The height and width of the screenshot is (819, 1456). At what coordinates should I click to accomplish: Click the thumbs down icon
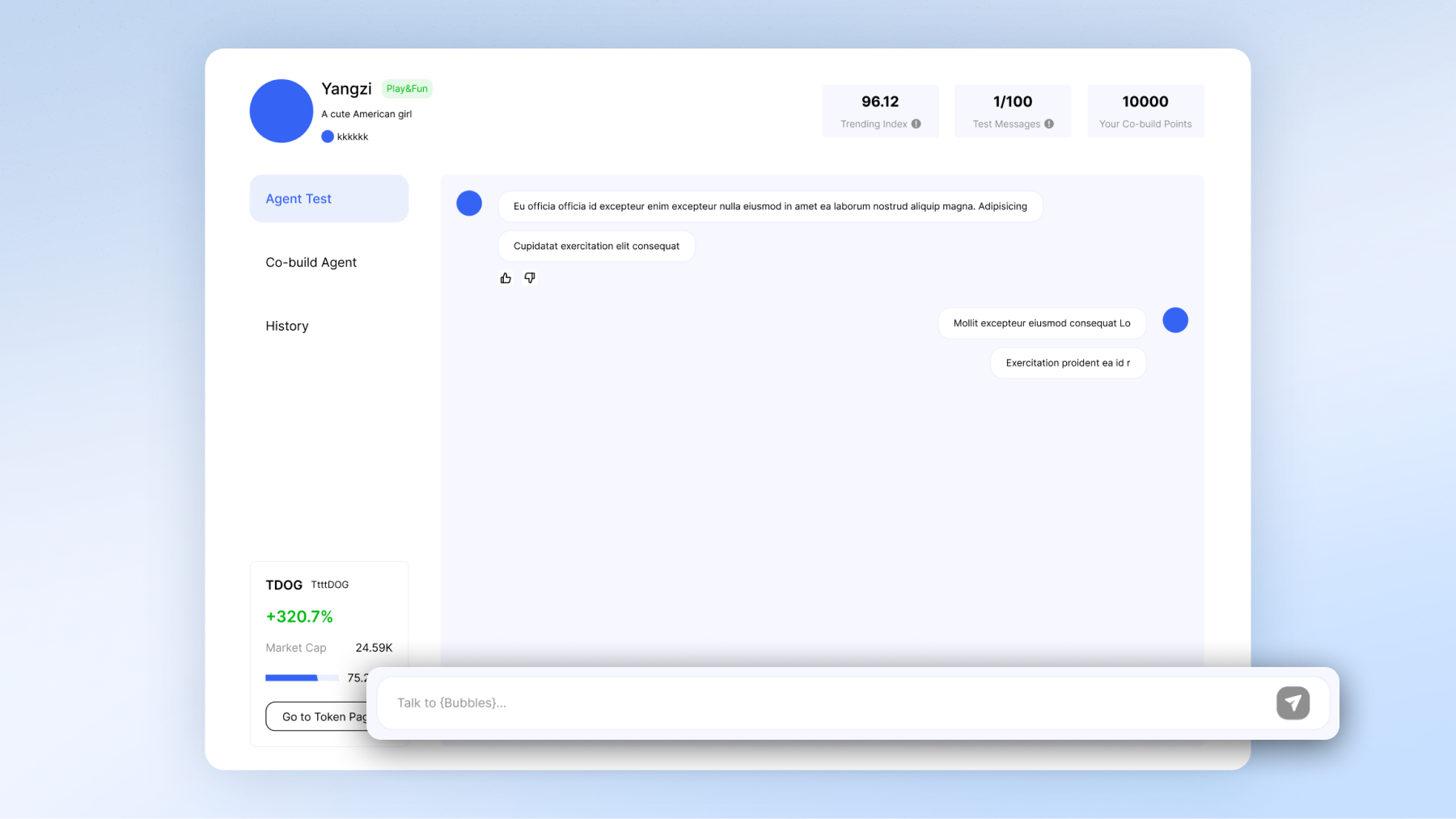530,278
